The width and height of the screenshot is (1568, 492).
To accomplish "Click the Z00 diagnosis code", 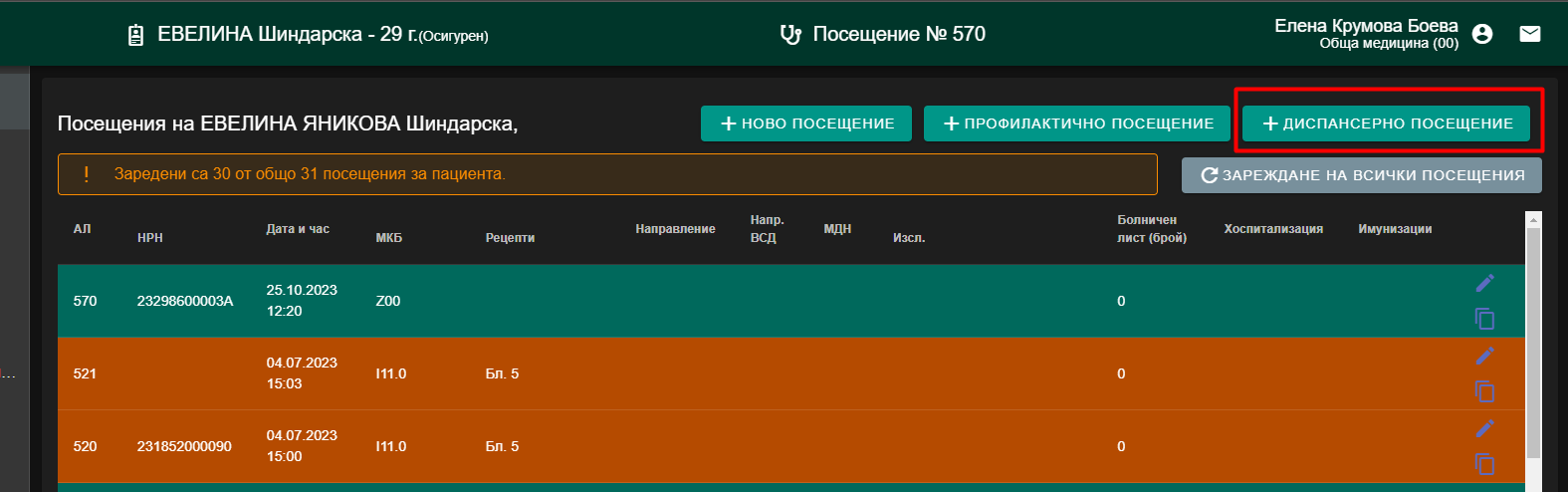I will coord(387,301).
